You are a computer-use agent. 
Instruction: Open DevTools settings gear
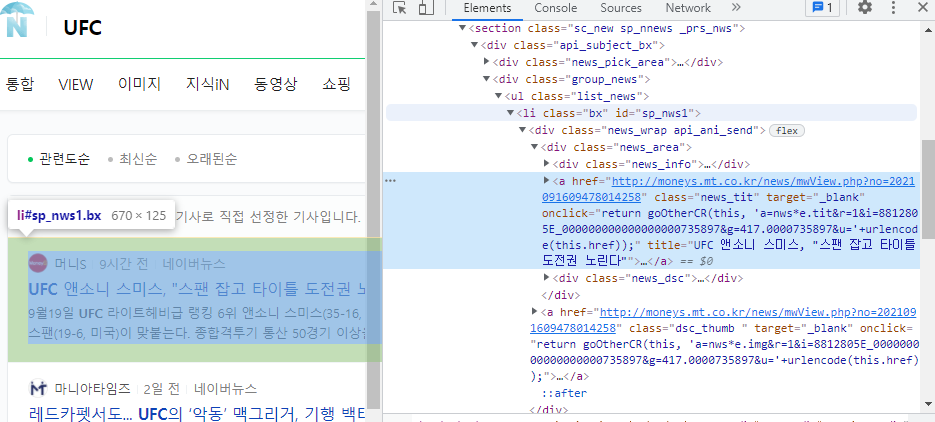tap(865, 8)
